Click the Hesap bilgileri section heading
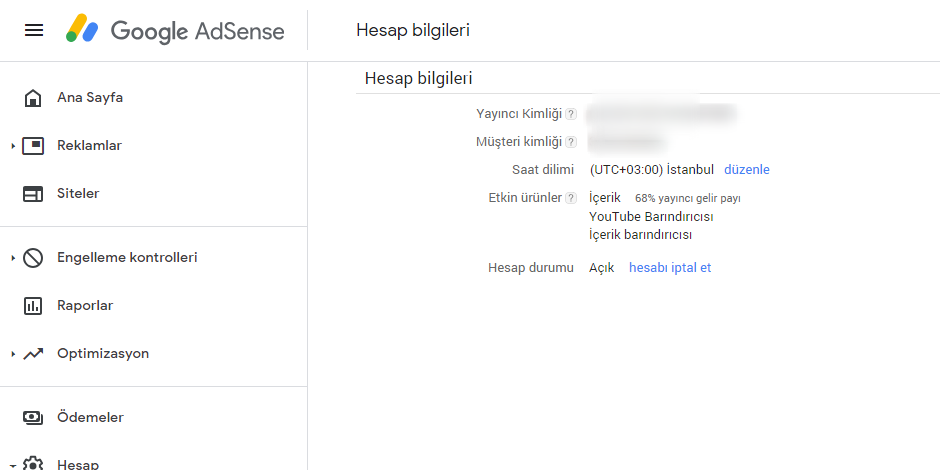940x470 pixels. pos(418,79)
